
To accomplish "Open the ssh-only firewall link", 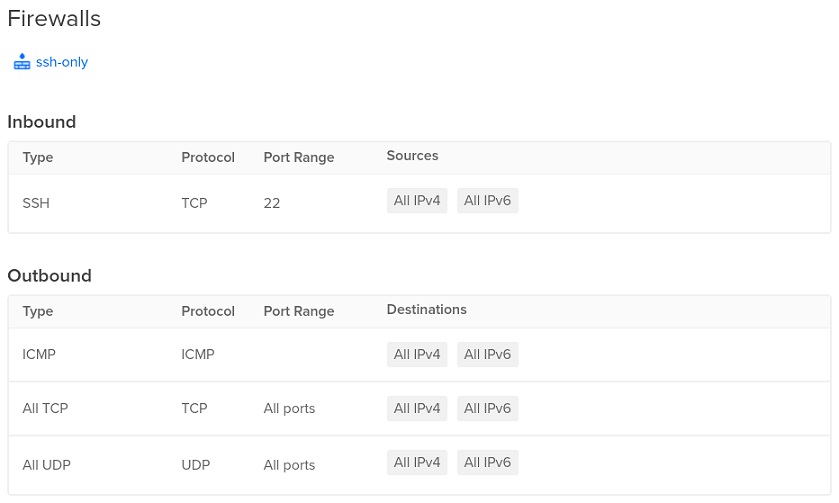I will tap(62, 62).
